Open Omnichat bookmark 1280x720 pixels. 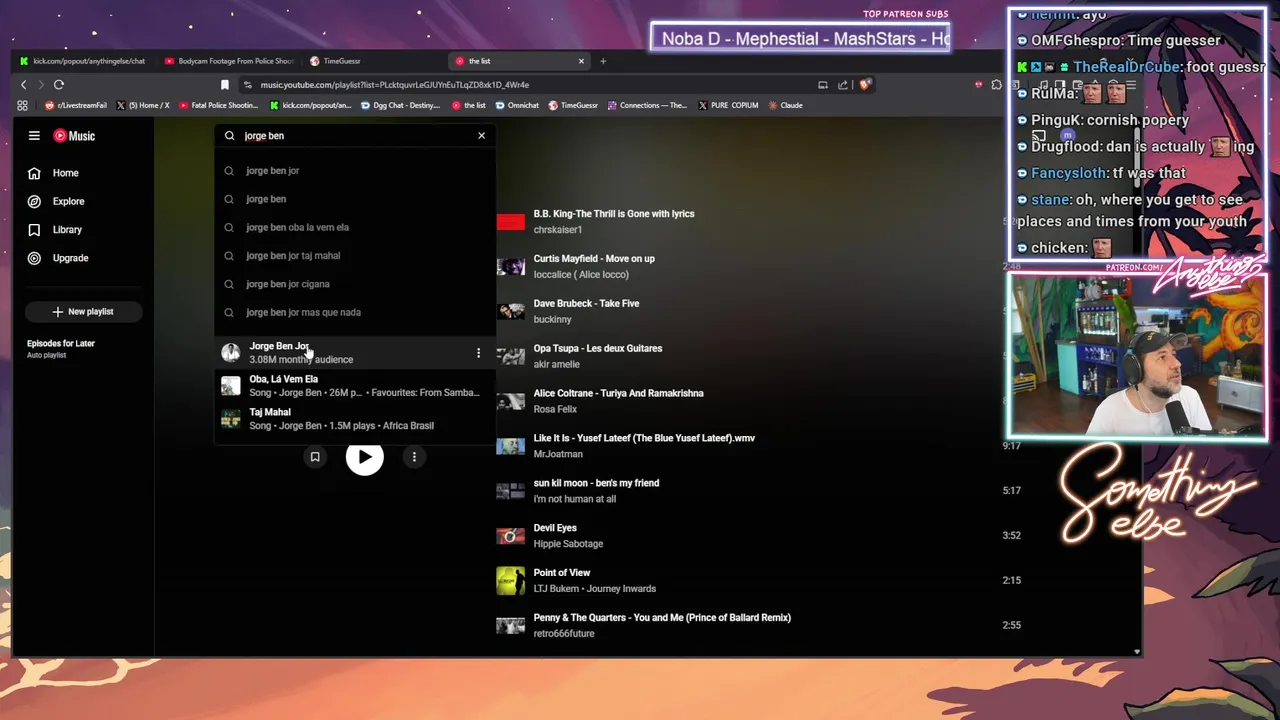coord(516,105)
